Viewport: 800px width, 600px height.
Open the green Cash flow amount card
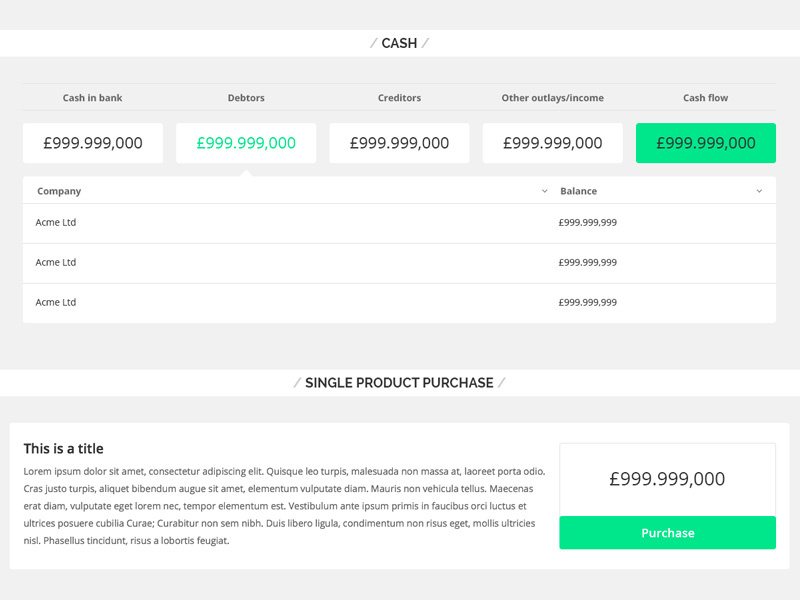click(x=706, y=143)
